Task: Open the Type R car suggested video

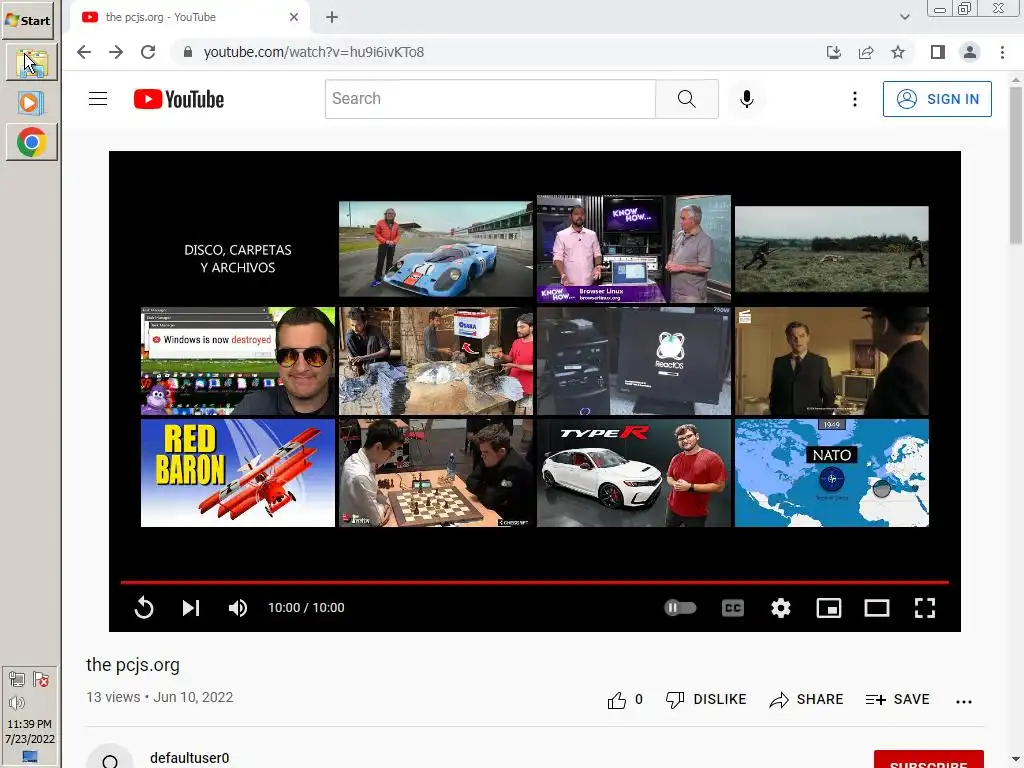Action: click(633, 473)
